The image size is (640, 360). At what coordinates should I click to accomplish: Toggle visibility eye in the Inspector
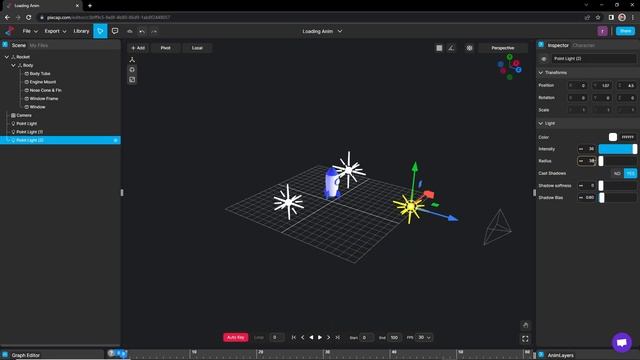[x=544, y=59]
